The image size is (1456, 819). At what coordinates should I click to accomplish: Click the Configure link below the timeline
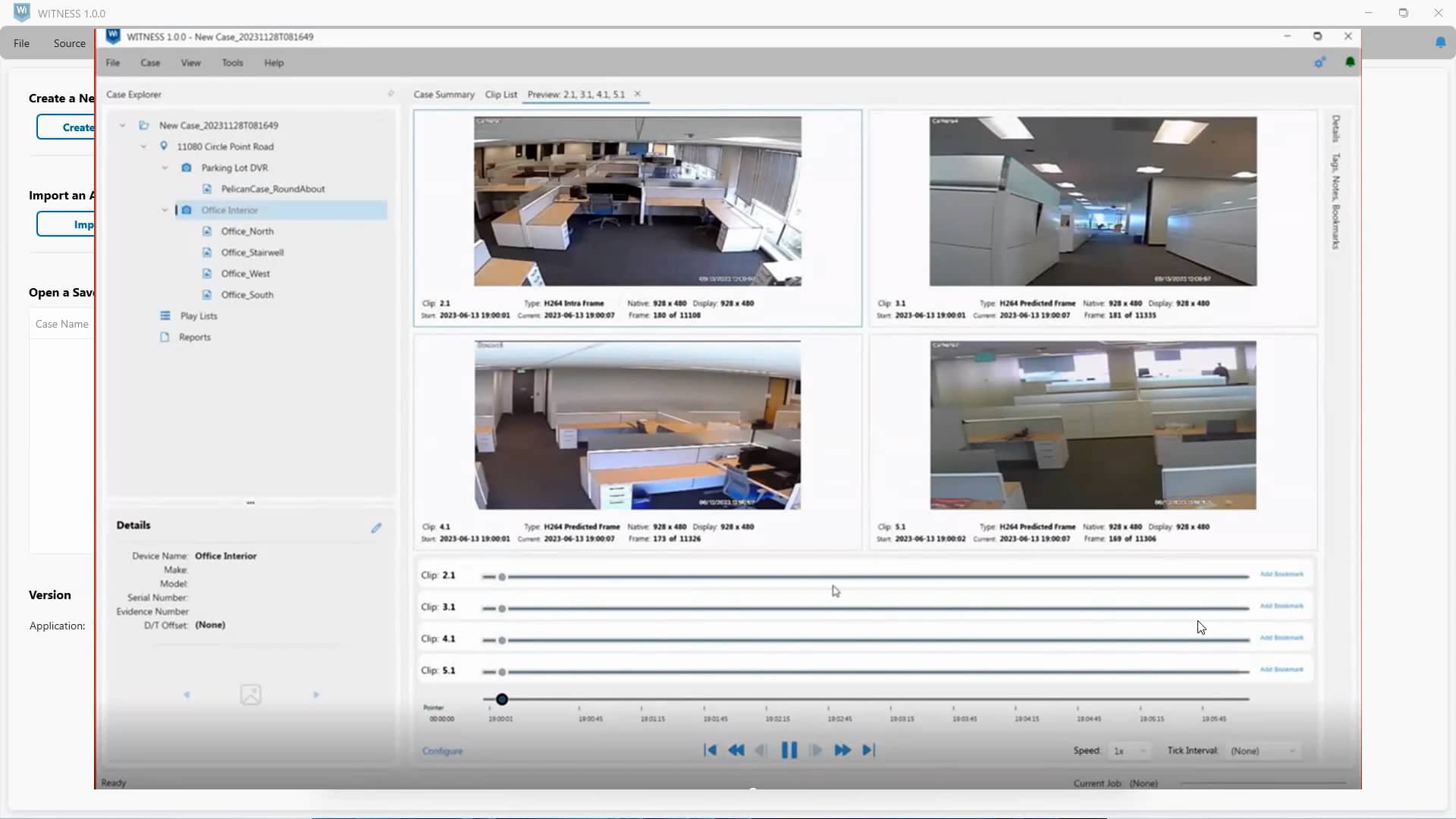click(x=442, y=751)
